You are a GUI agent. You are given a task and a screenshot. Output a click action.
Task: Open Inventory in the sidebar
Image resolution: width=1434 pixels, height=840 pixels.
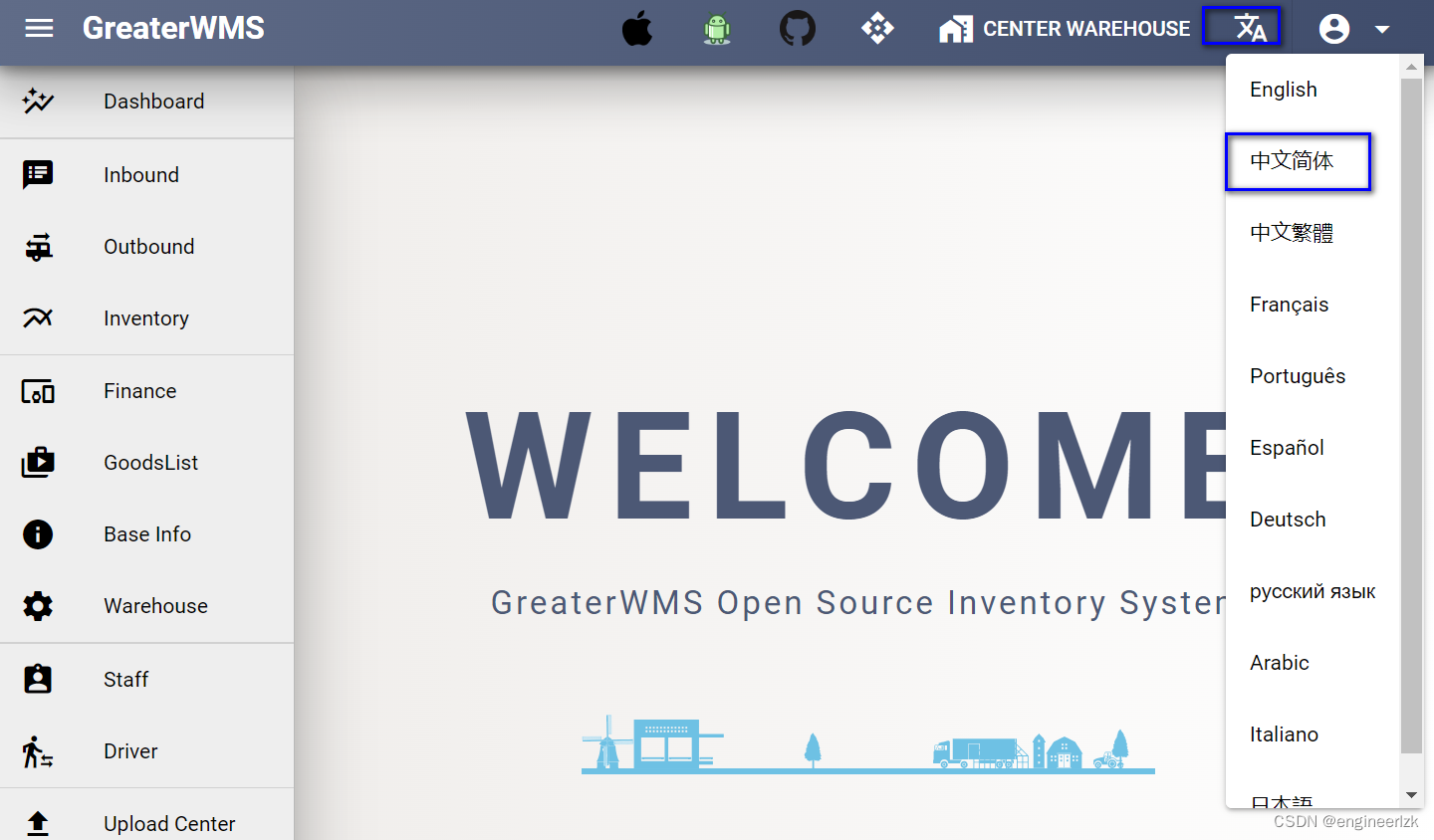(x=146, y=318)
